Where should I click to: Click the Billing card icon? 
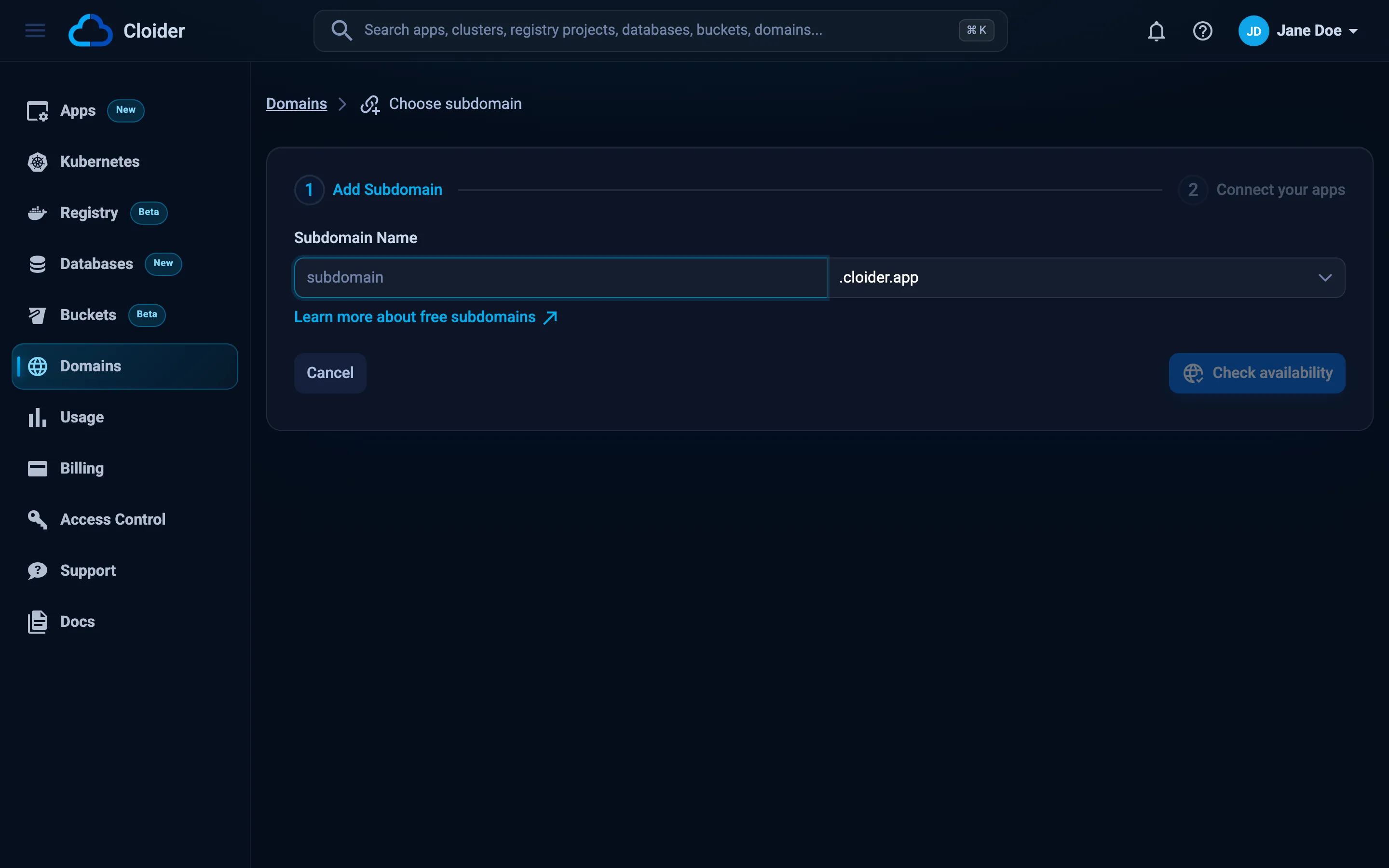[x=38, y=468]
